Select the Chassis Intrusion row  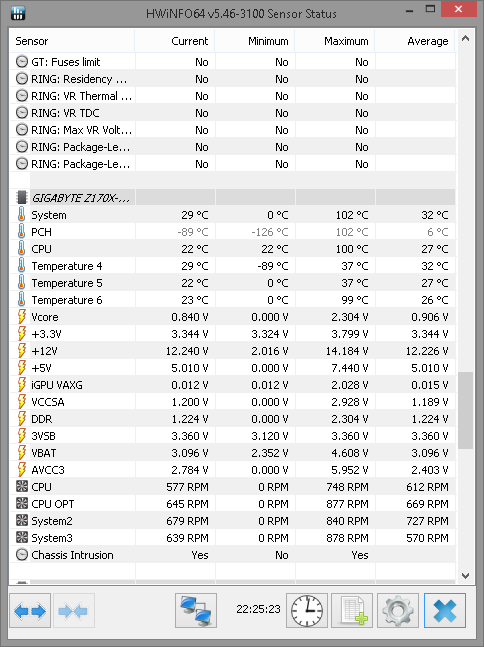[232, 555]
